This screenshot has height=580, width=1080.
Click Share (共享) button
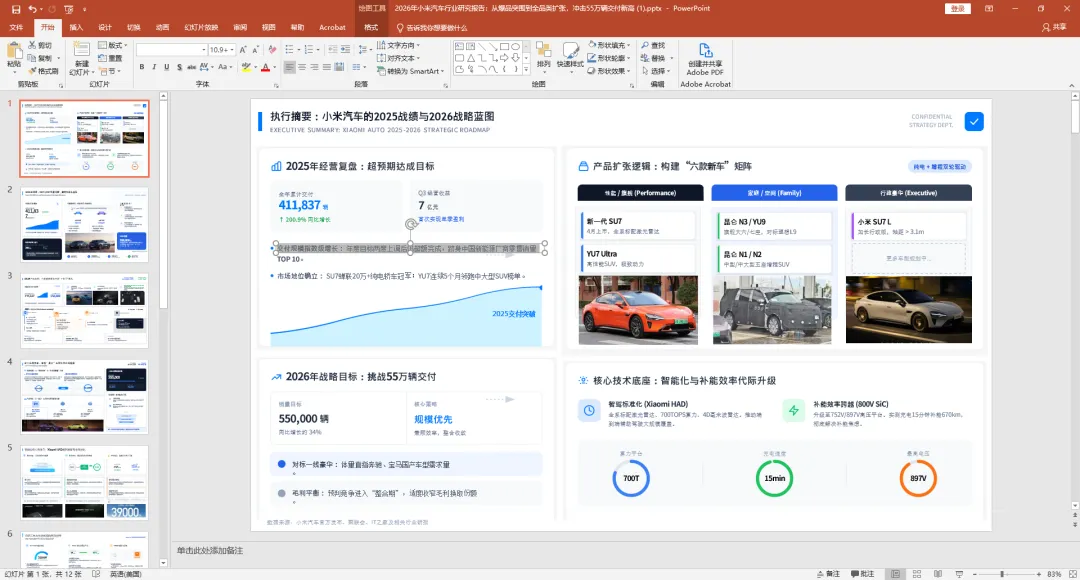[1054, 28]
